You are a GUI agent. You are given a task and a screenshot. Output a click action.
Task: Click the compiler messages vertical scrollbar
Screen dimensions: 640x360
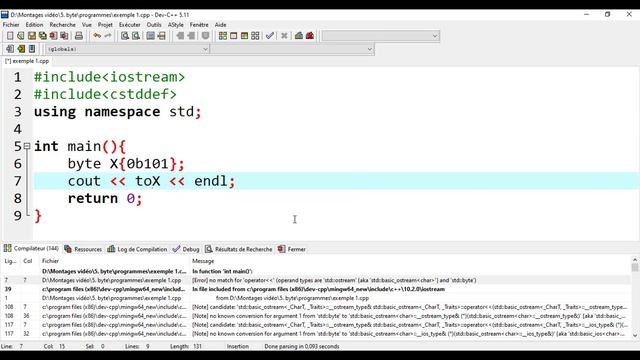tap(635, 298)
